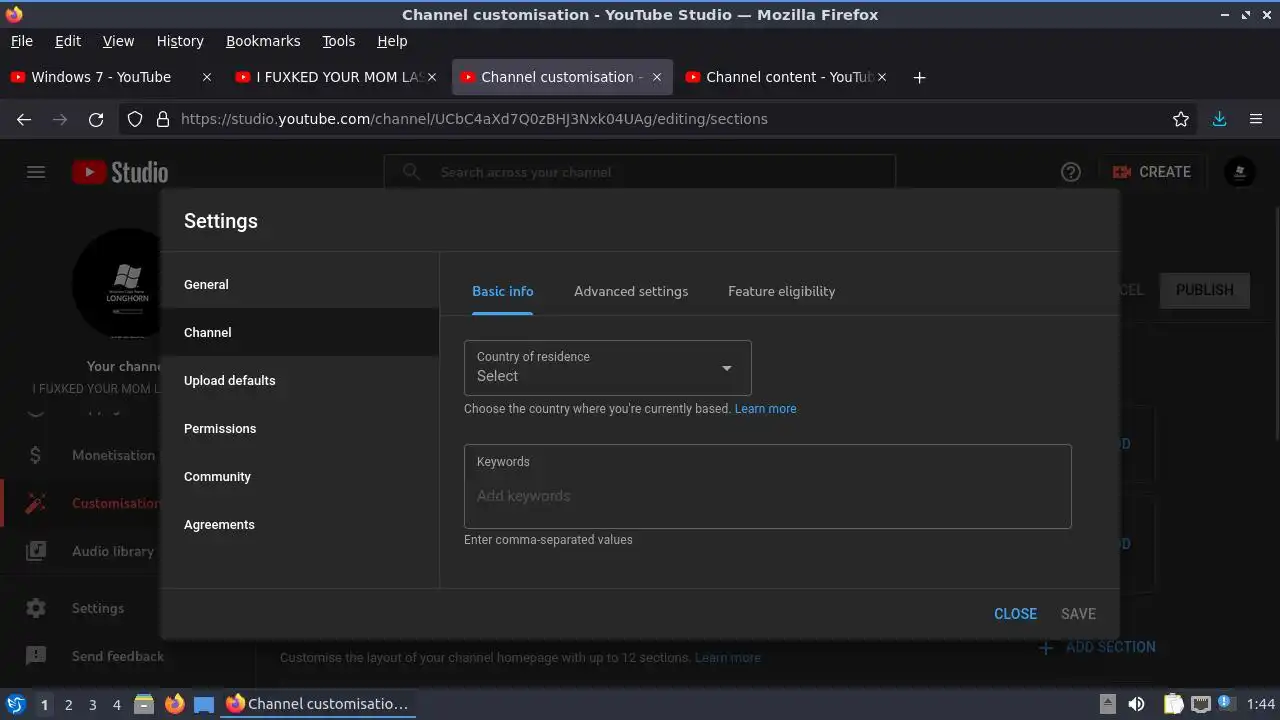Open the Learn more link under Country of residence
This screenshot has height=720, width=1280.
click(766, 409)
